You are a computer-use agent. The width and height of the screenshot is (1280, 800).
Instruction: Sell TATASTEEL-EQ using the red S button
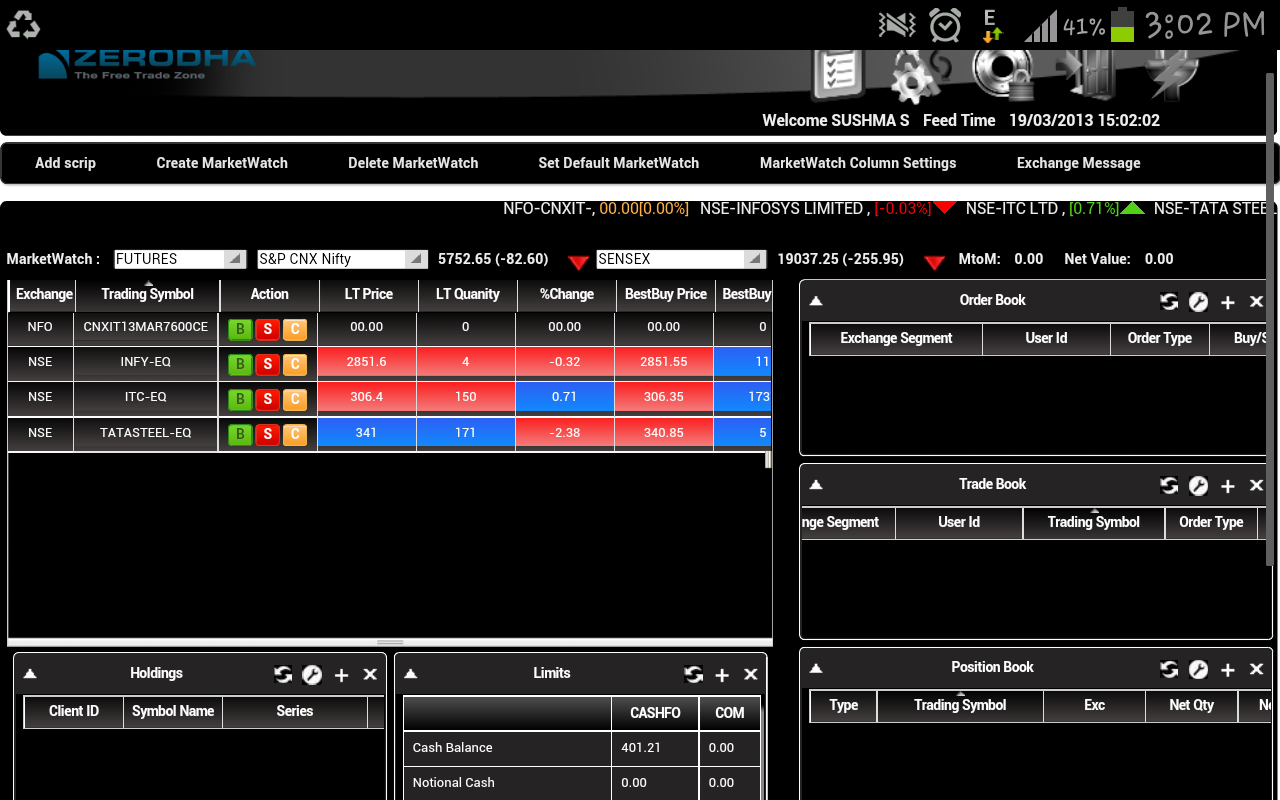[267, 435]
